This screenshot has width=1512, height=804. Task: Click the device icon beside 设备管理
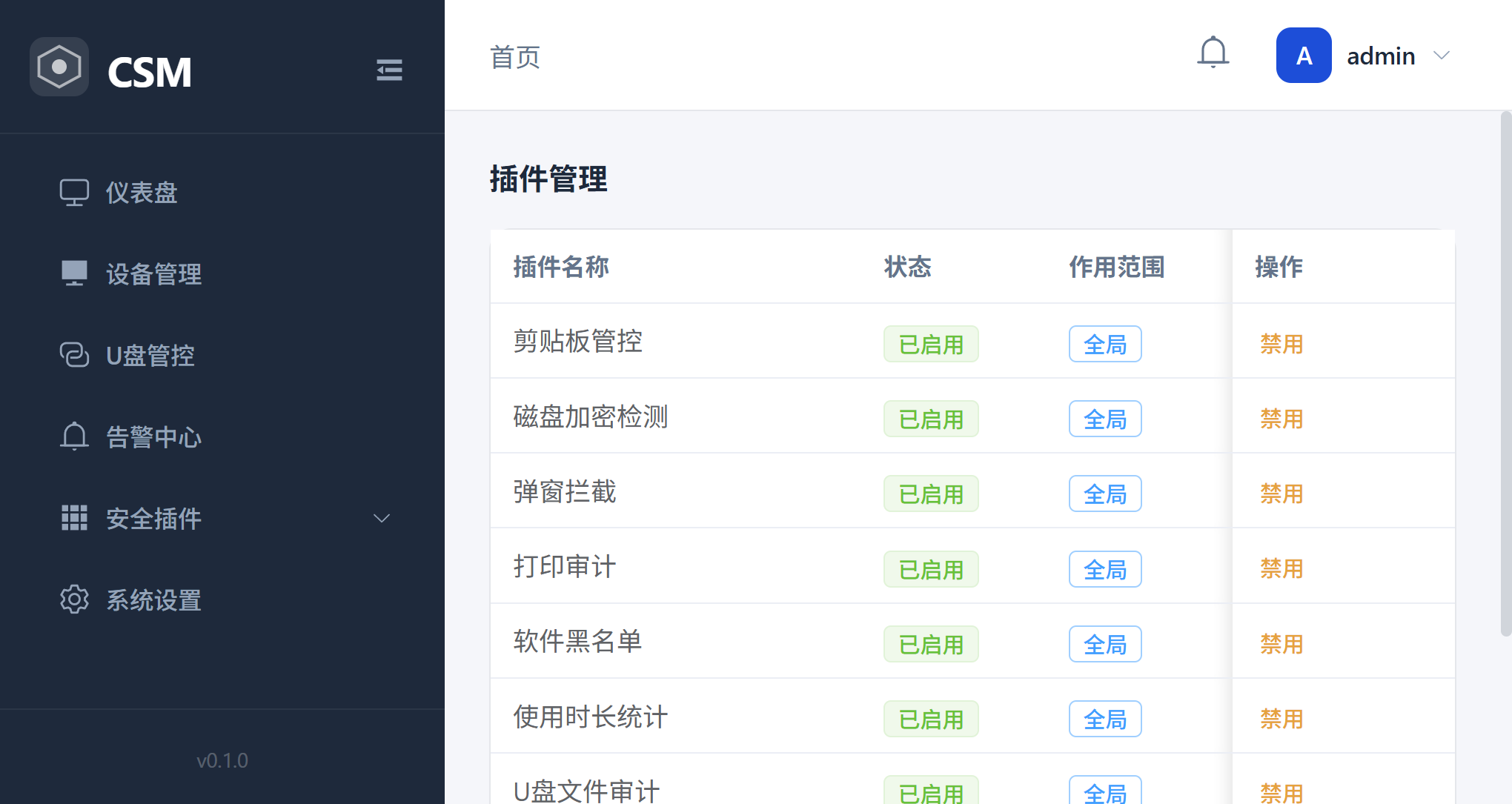click(x=74, y=273)
